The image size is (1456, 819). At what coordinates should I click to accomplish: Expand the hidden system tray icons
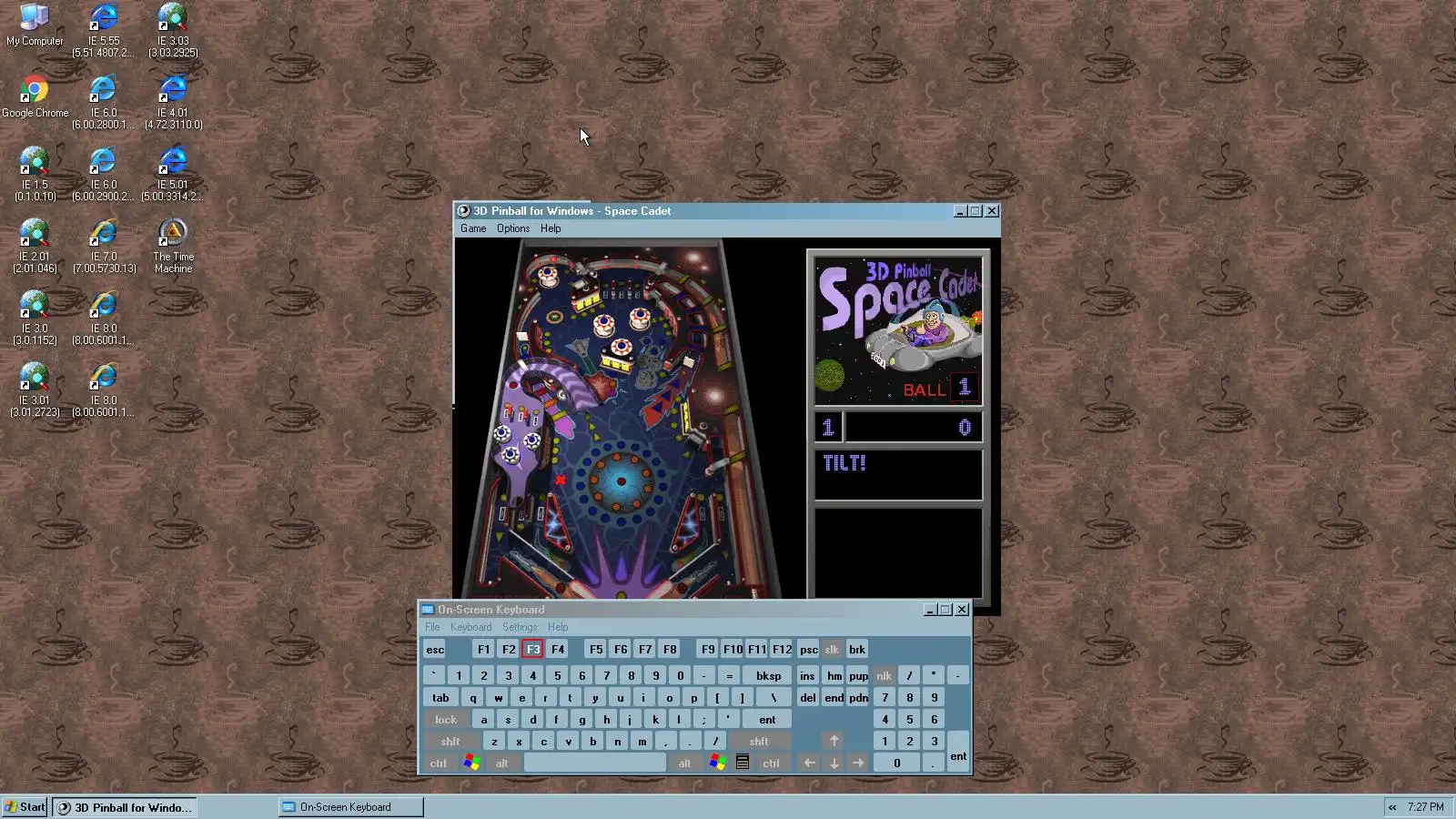1392,807
